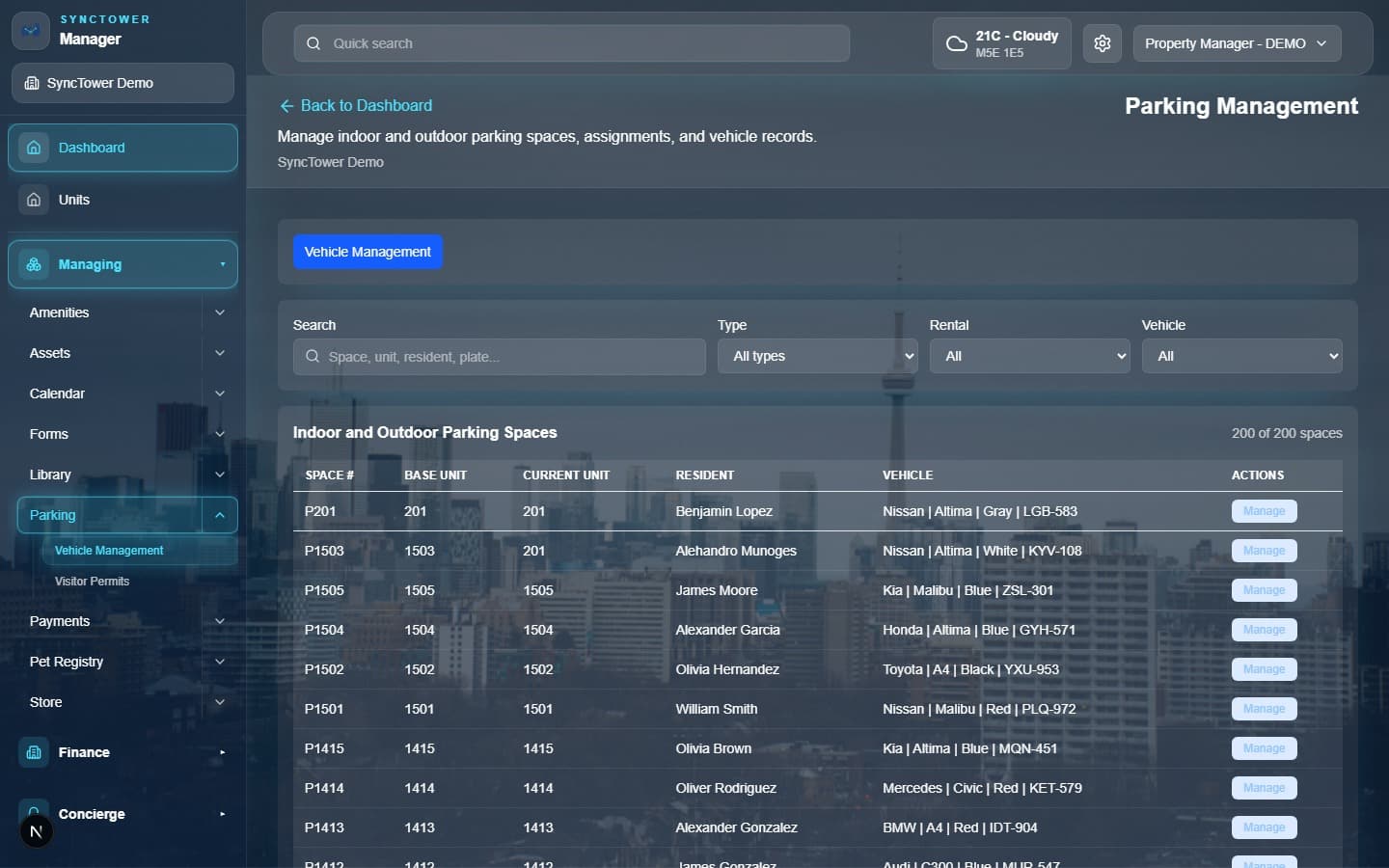Focus the space, unit, resident search field
Image resolution: width=1389 pixels, height=868 pixels.
(x=499, y=357)
